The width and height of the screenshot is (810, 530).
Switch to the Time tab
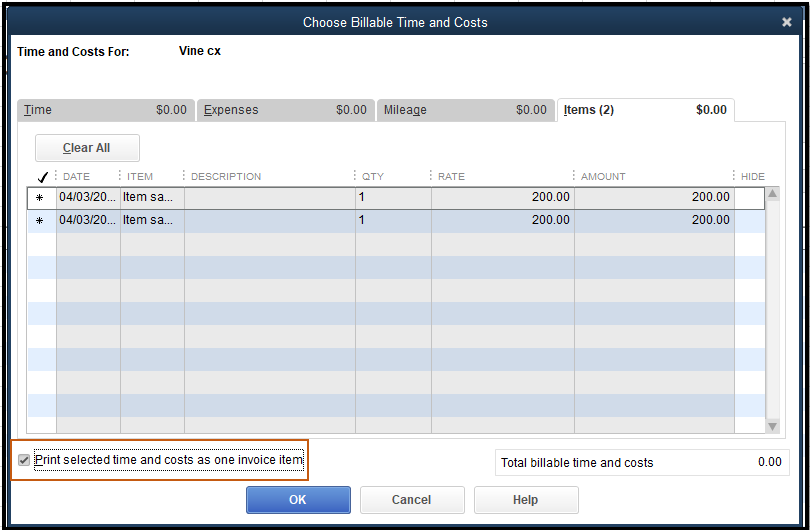tap(106, 110)
